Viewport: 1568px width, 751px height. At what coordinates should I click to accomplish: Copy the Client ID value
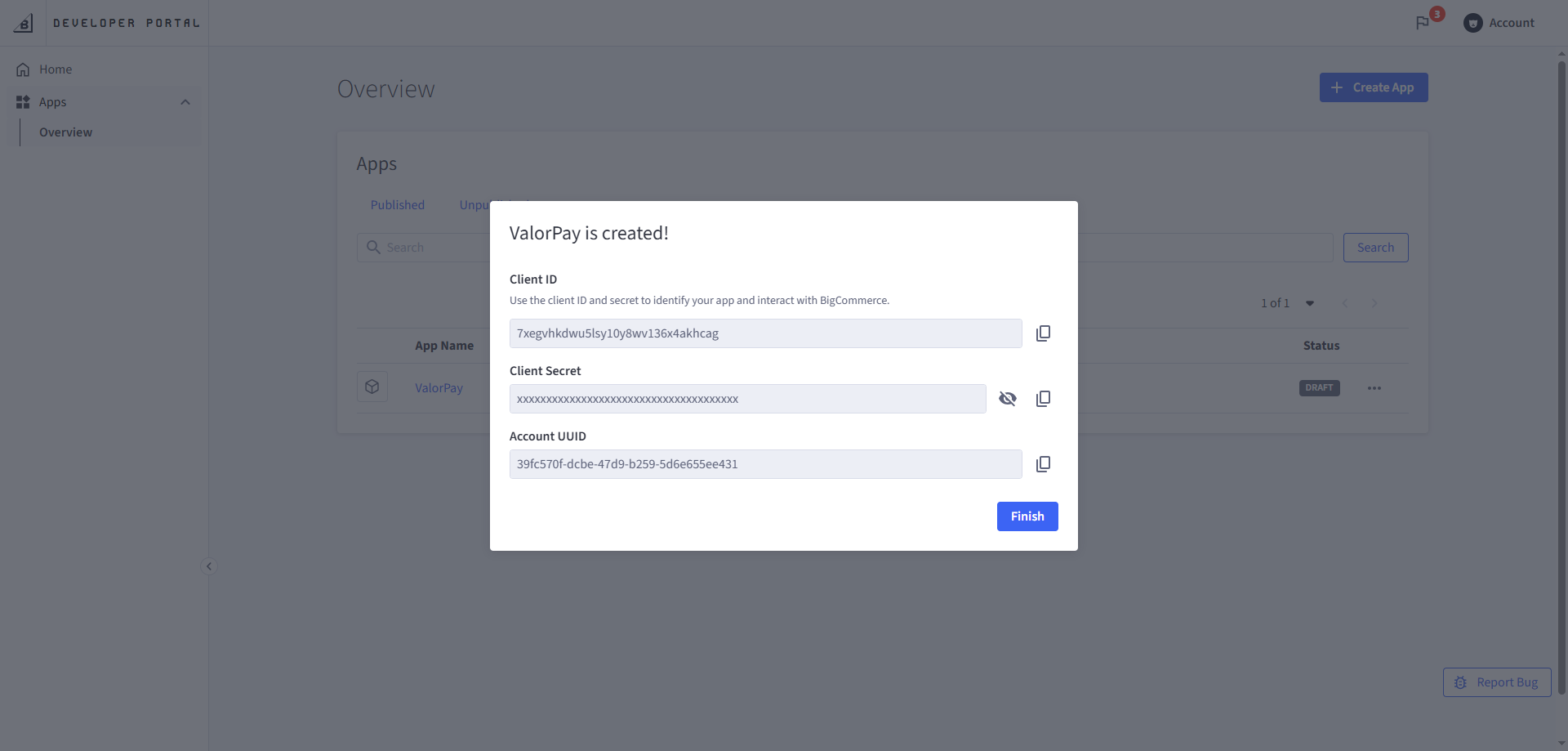coord(1043,333)
